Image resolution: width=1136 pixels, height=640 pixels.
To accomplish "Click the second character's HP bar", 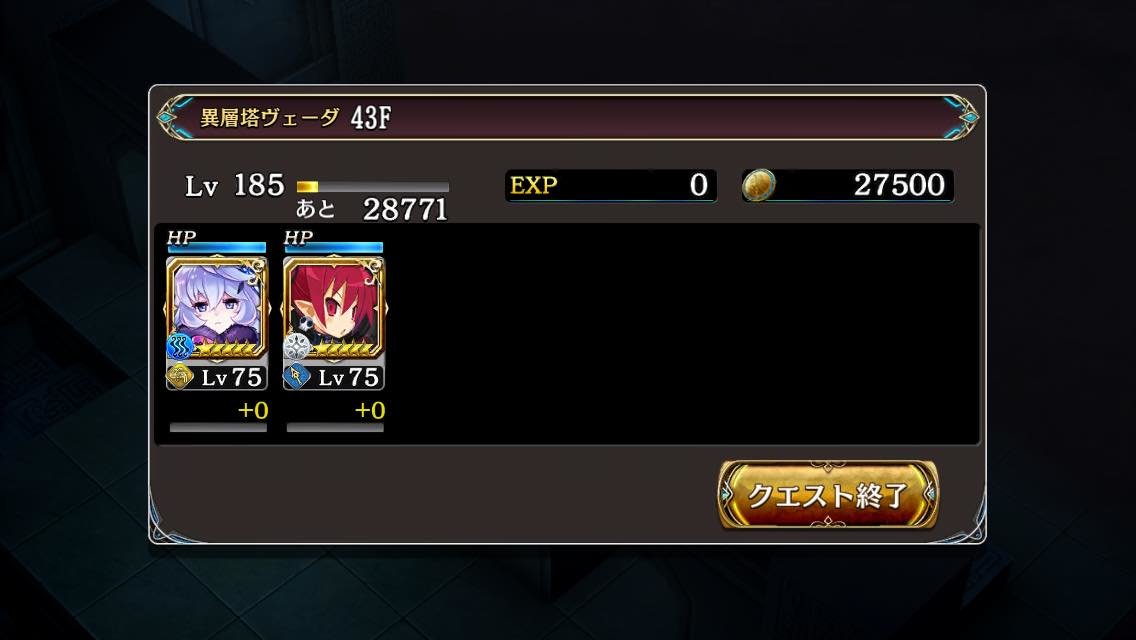I will point(334,248).
